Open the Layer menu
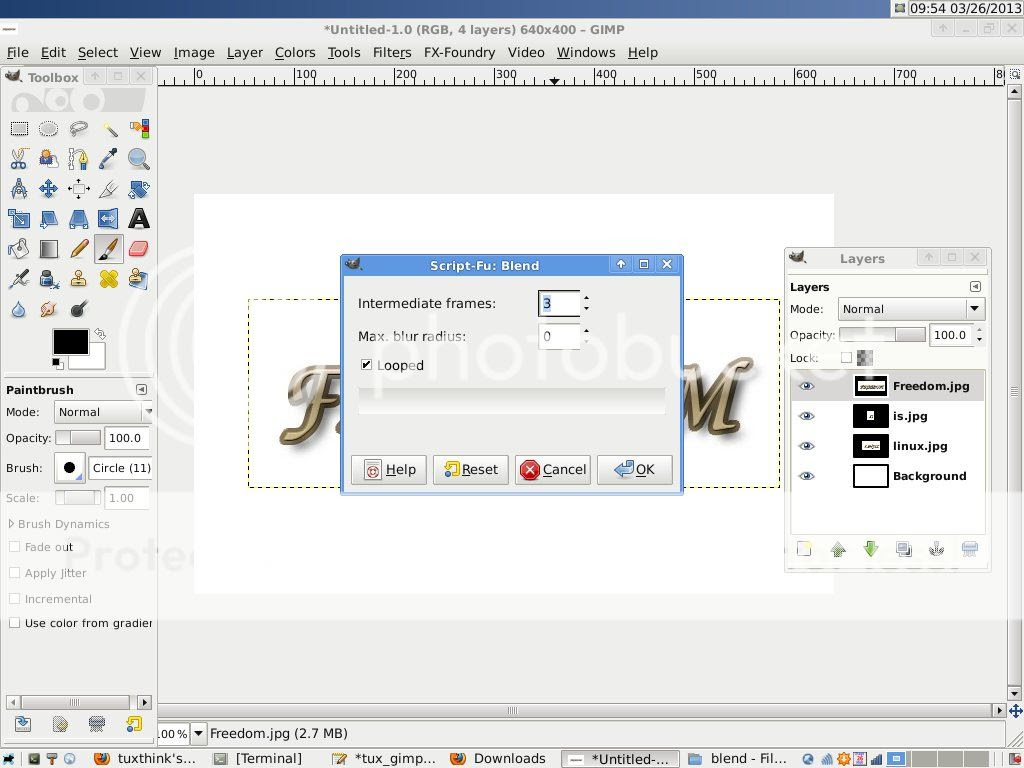Image resolution: width=1024 pixels, height=768 pixels. tap(245, 52)
